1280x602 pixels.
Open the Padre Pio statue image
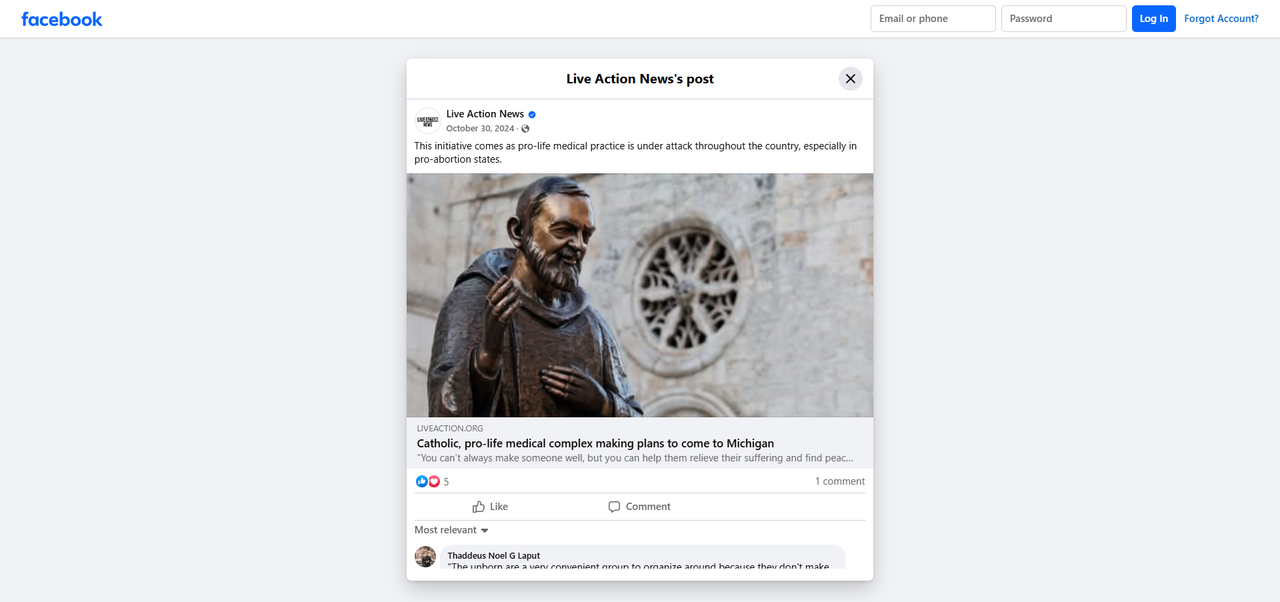coord(640,295)
